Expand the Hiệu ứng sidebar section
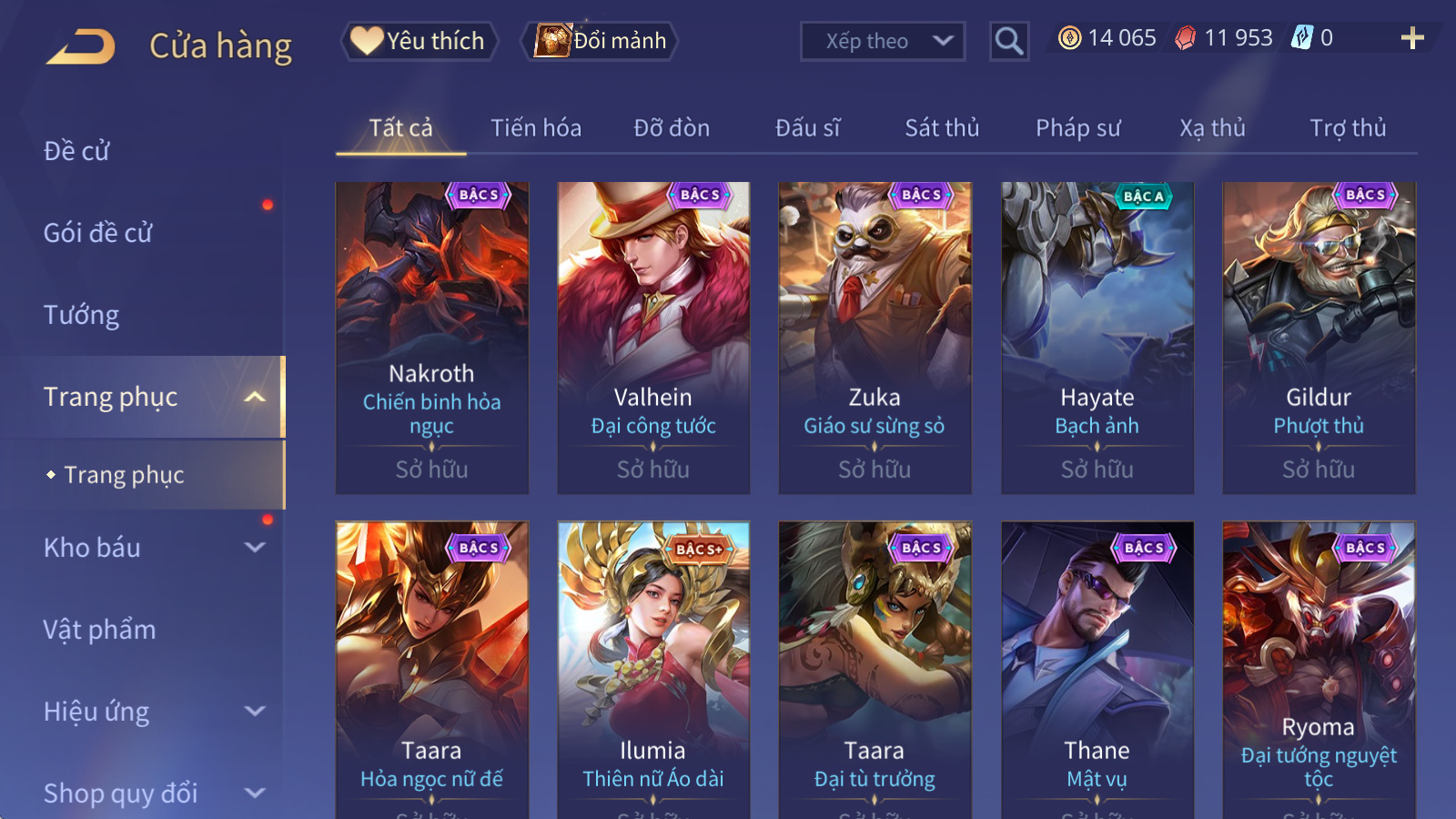Image resolution: width=1456 pixels, height=819 pixels. click(x=256, y=712)
